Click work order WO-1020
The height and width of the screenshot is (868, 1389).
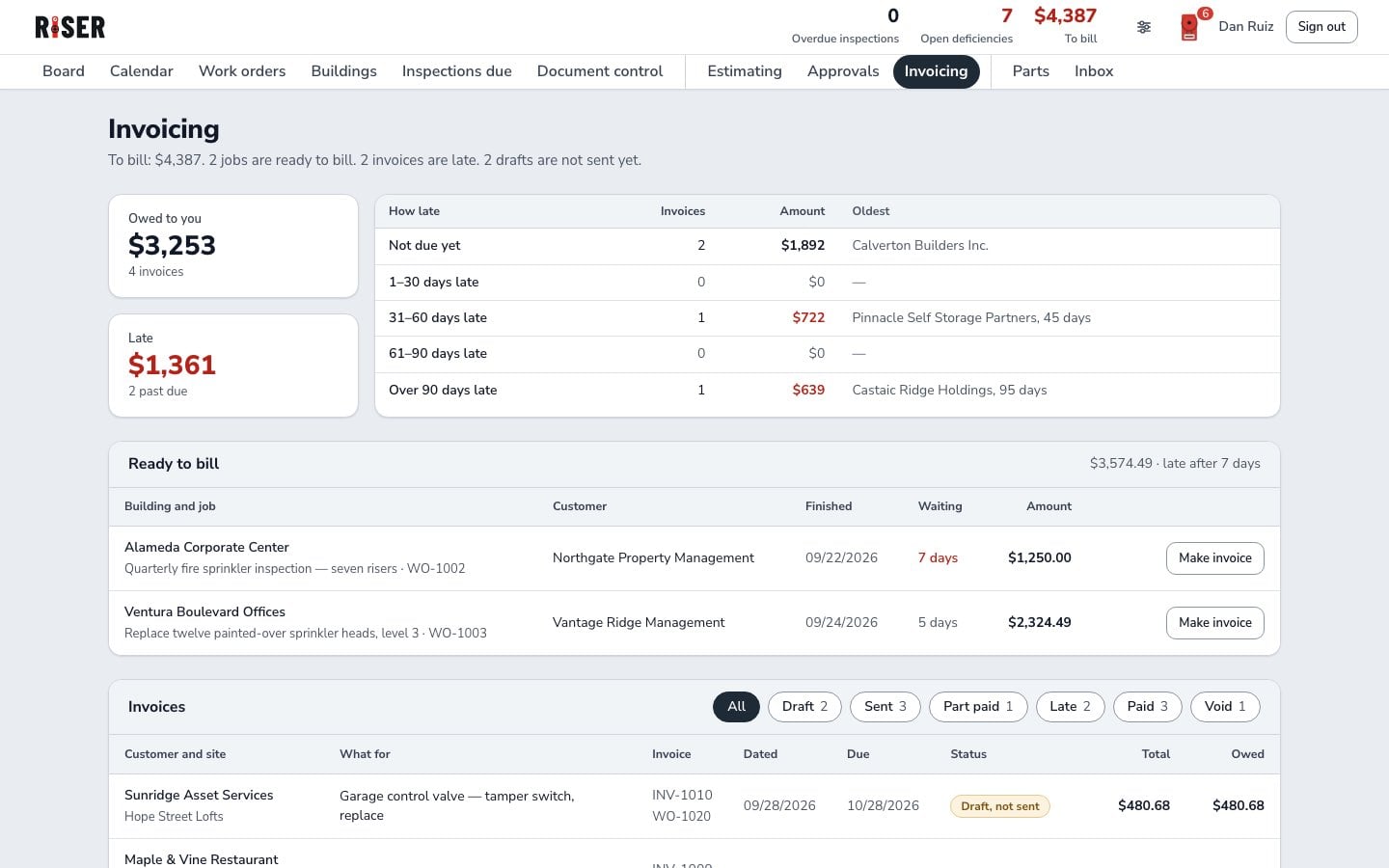(x=681, y=817)
